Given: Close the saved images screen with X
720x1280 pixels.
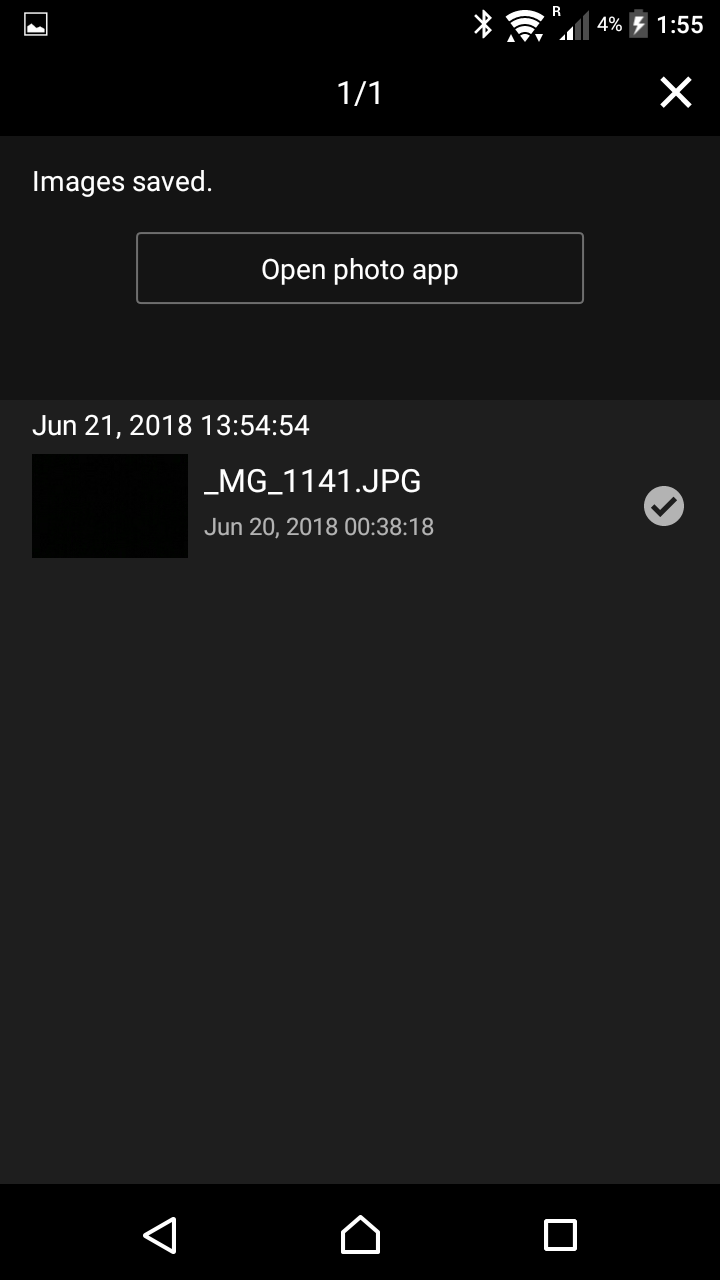Looking at the screenshot, I should pyautogui.click(x=676, y=93).
